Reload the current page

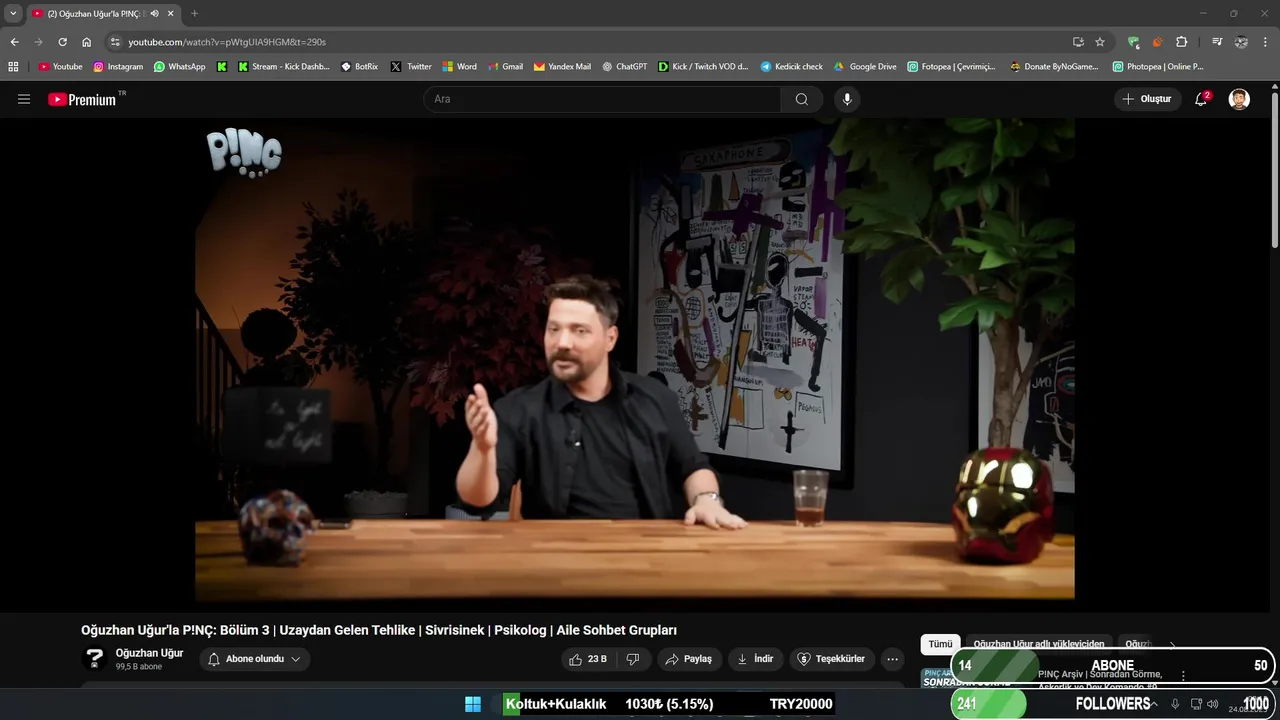click(x=62, y=42)
